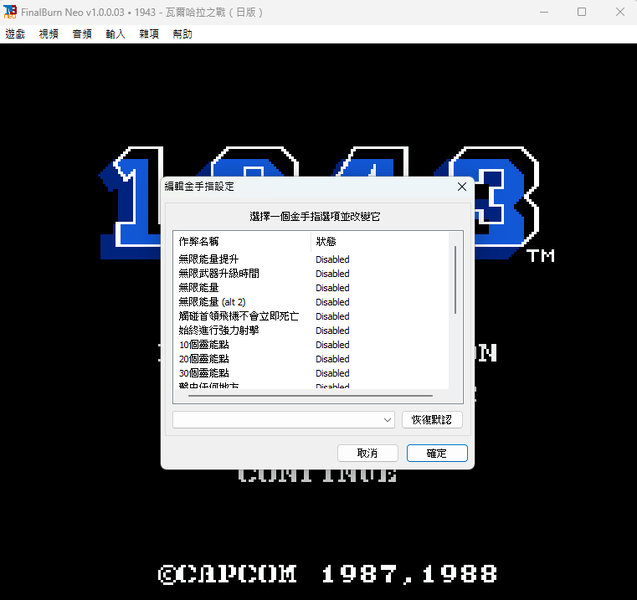
Task: Click the 確定 button
Action: point(437,453)
